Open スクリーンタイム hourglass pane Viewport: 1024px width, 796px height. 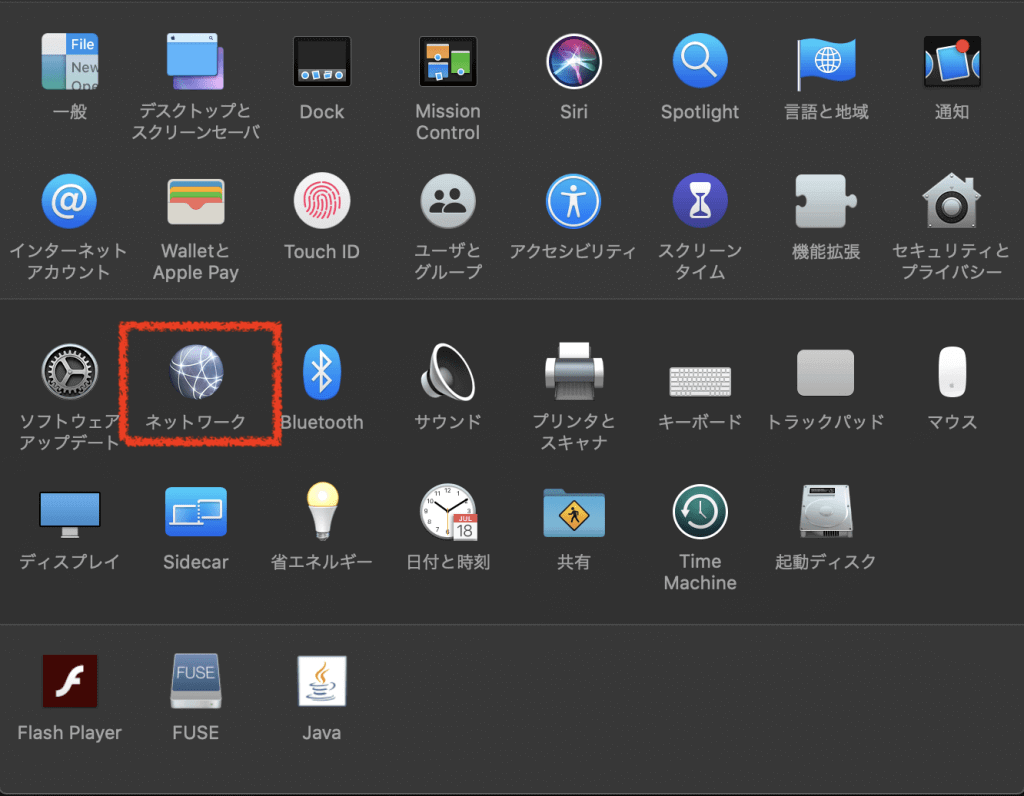[699, 201]
